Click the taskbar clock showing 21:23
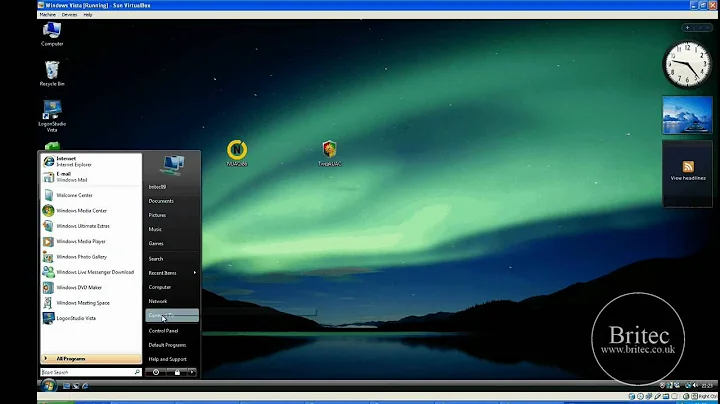Viewport: 720px width, 404px height. coord(707,386)
